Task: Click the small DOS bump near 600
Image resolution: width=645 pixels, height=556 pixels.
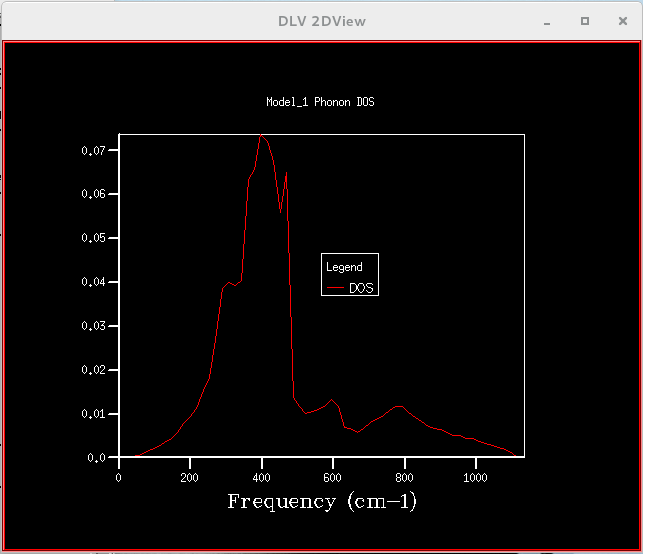Action: (x=332, y=400)
